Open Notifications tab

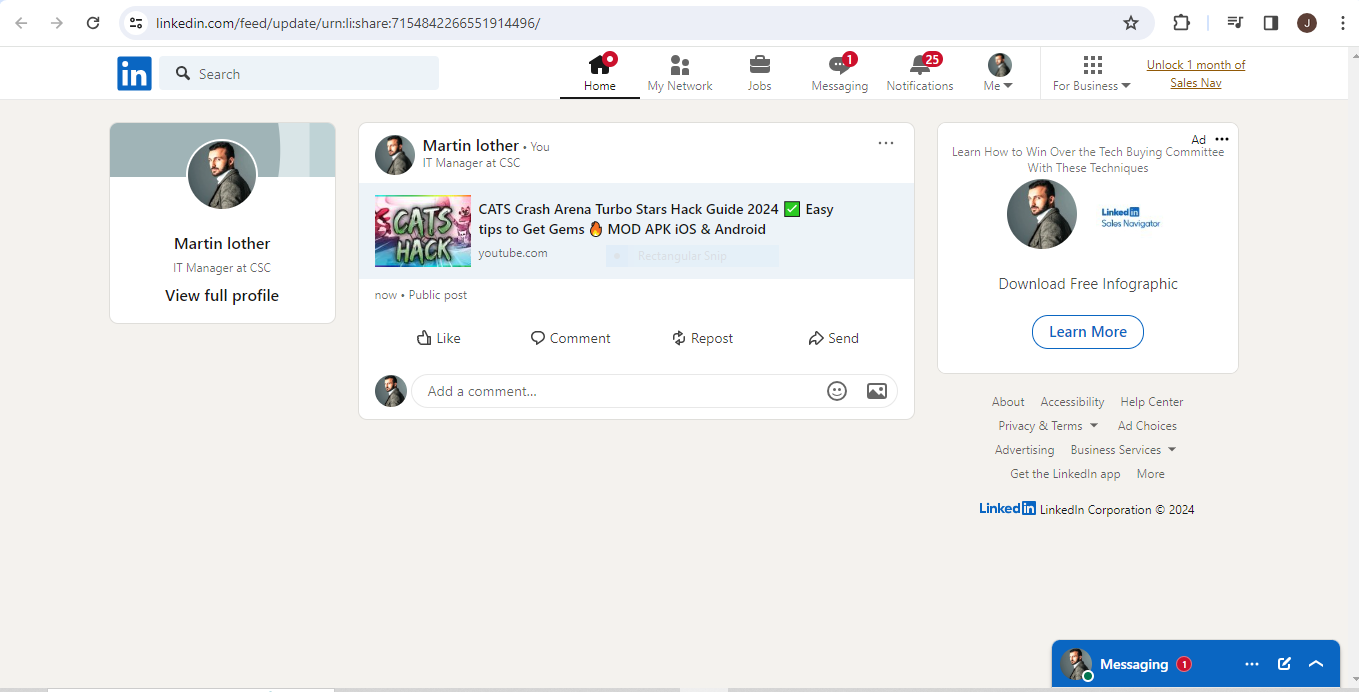(x=920, y=73)
